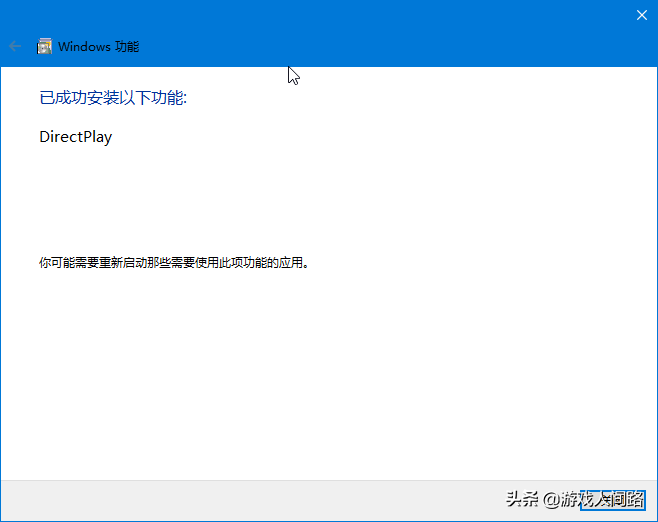Screen dimensions: 658x522
Task: Click the characters 功能 in the dialog title
Action: pos(127,46)
